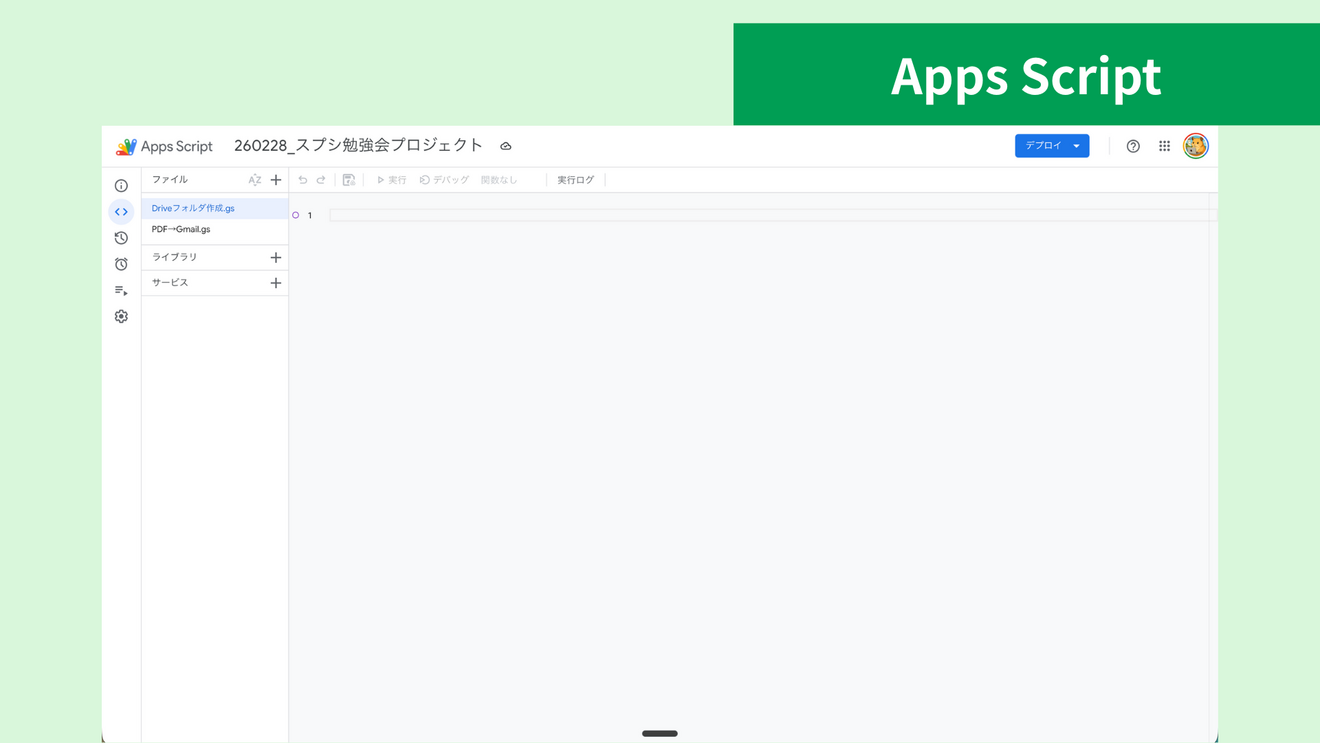Open the Google account avatar
Image resolution: width=1320 pixels, height=743 pixels.
click(1196, 146)
